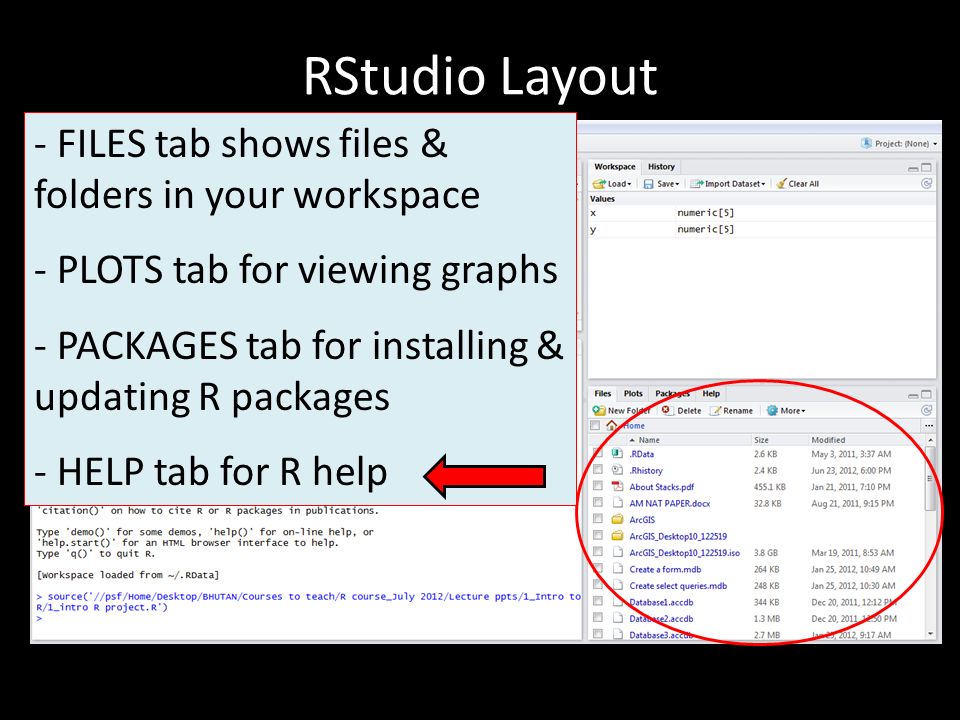960x720 pixels.
Task: Minimize the Workspace pane
Action: pyautogui.click(x=913, y=168)
